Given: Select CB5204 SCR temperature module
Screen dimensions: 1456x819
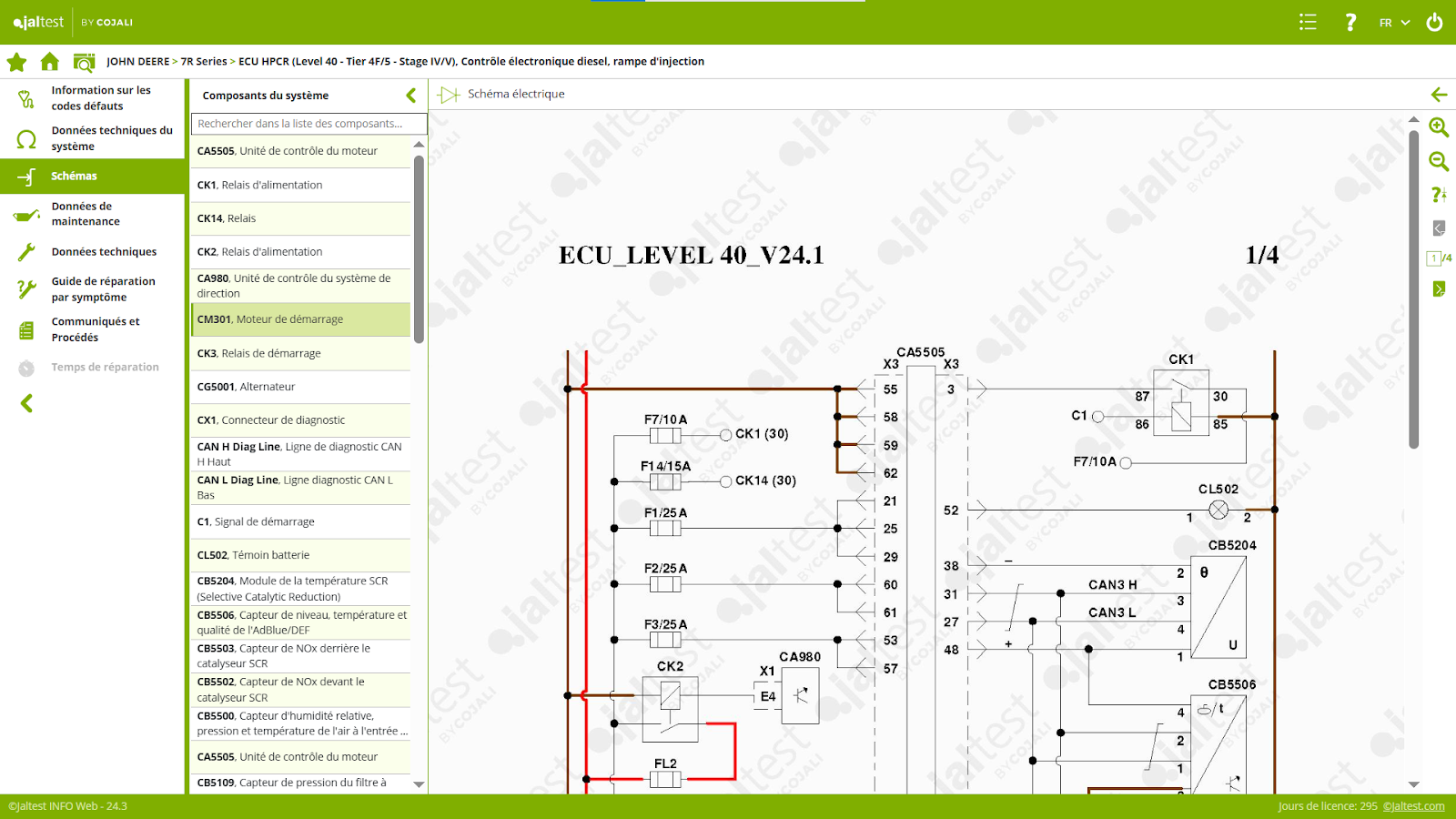Looking at the screenshot, I should point(300,589).
